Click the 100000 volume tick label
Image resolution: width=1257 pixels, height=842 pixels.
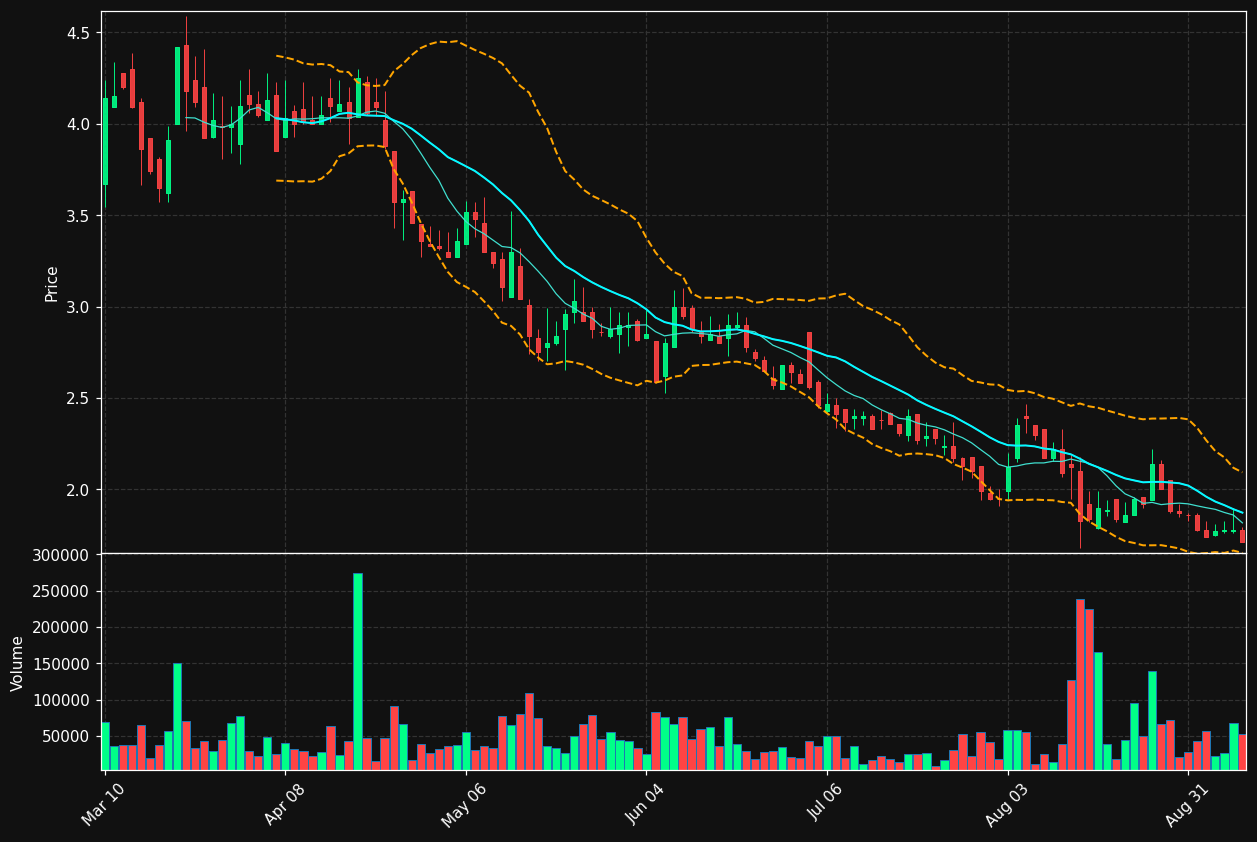(x=62, y=700)
